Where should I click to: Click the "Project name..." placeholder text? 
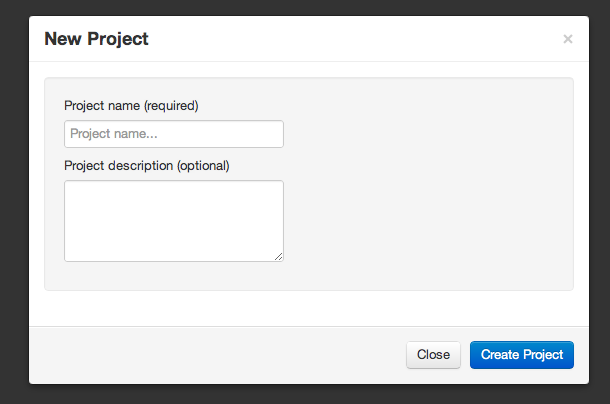pos(114,134)
